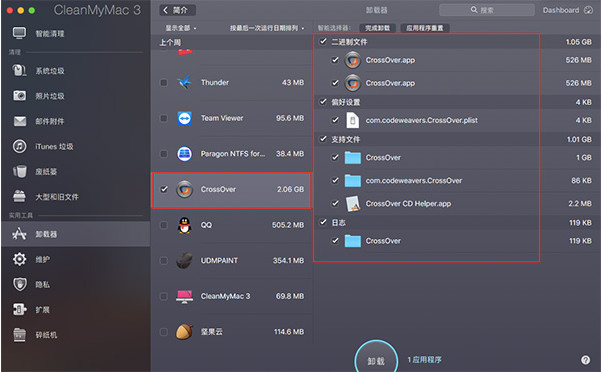601x372 pixels.
Task: Open 维护 maintenance gear icon
Action: (x=20, y=259)
